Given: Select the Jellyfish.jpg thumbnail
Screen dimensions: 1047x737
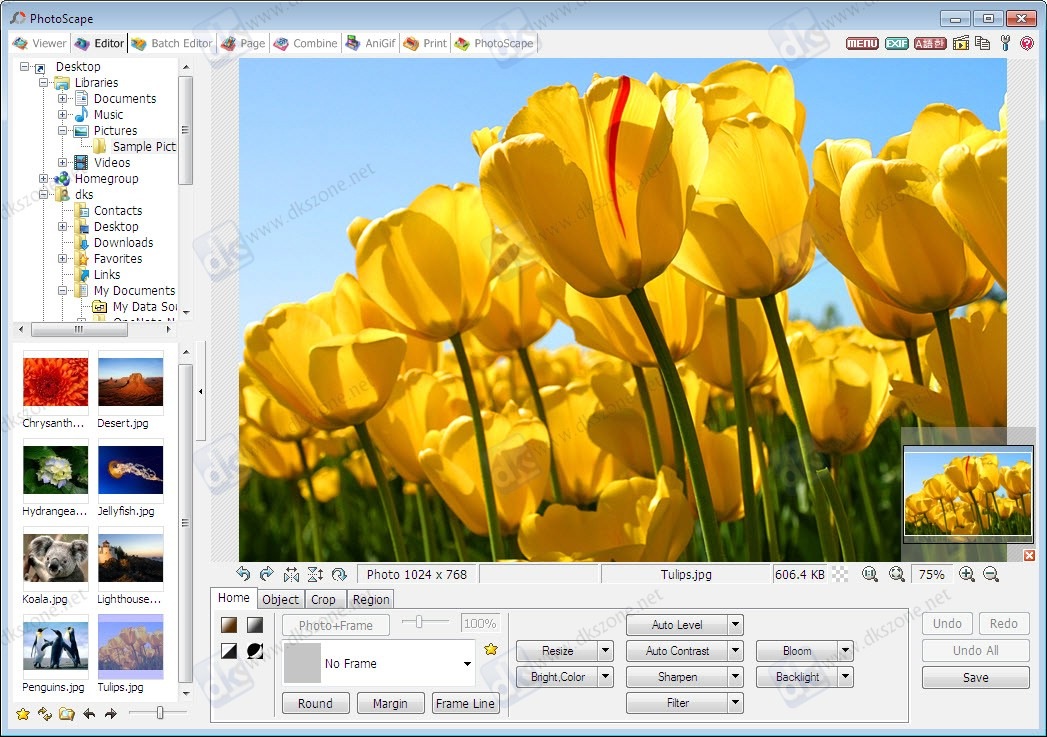Looking at the screenshot, I should point(130,470).
